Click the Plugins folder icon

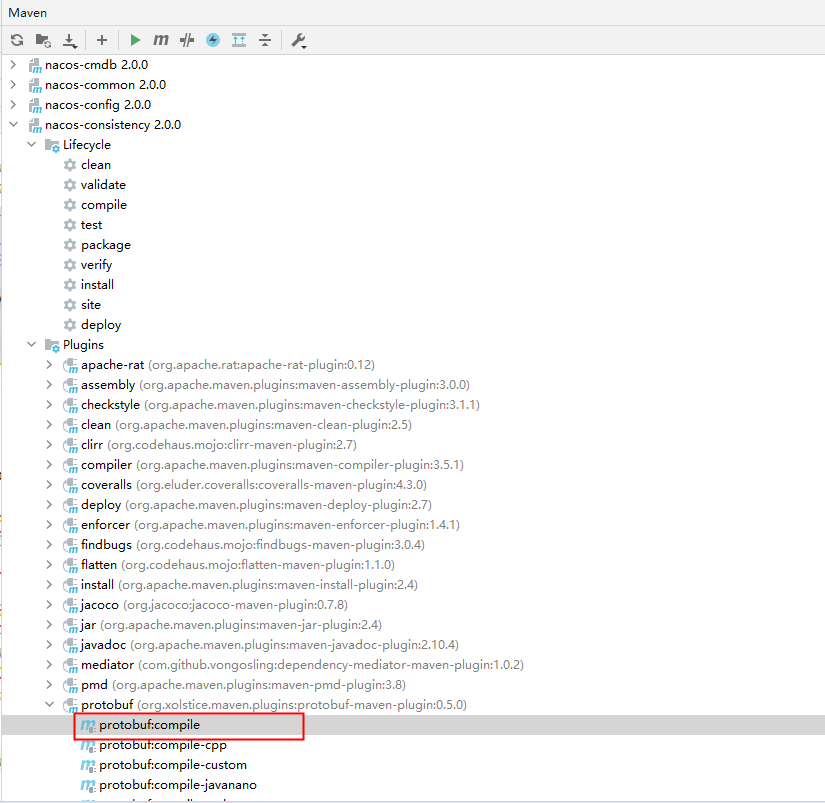point(52,345)
